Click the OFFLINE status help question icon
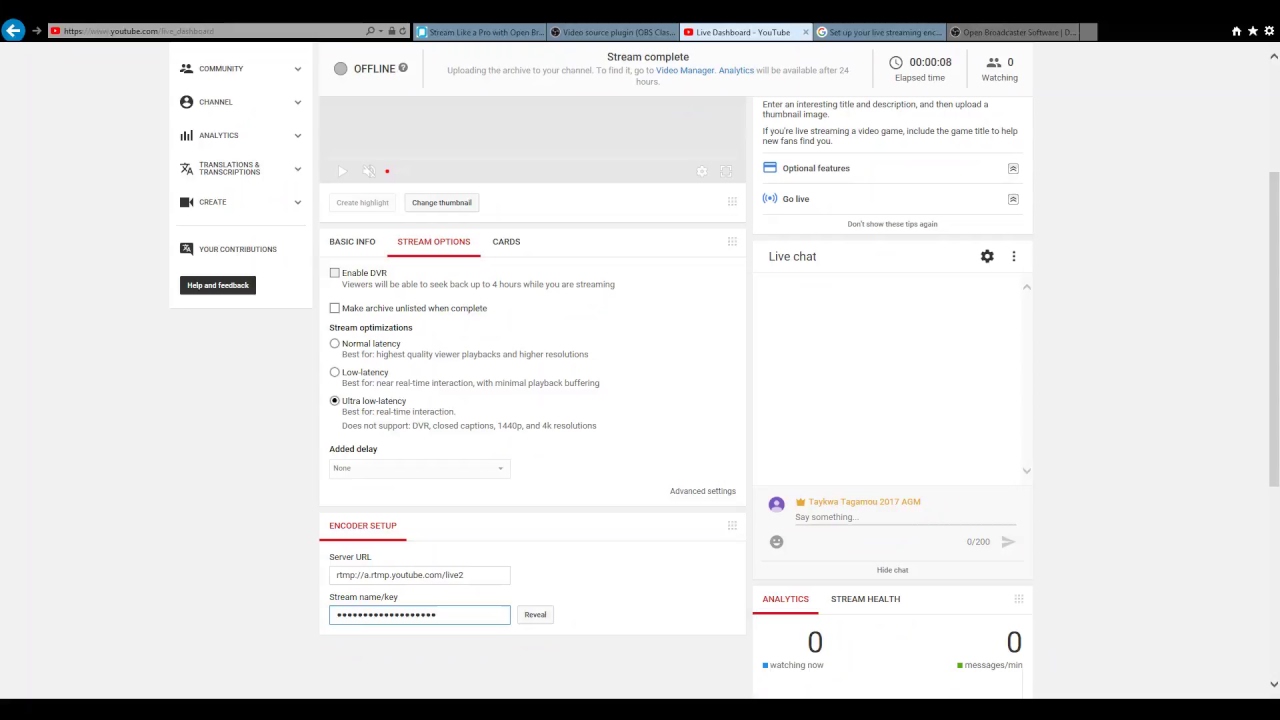 click(x=403, y=68)
